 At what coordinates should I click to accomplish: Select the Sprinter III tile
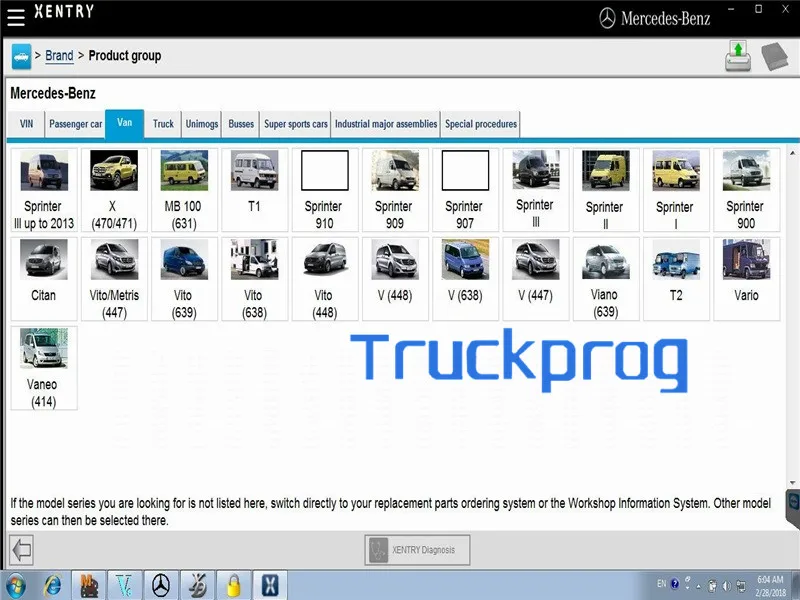536,190
